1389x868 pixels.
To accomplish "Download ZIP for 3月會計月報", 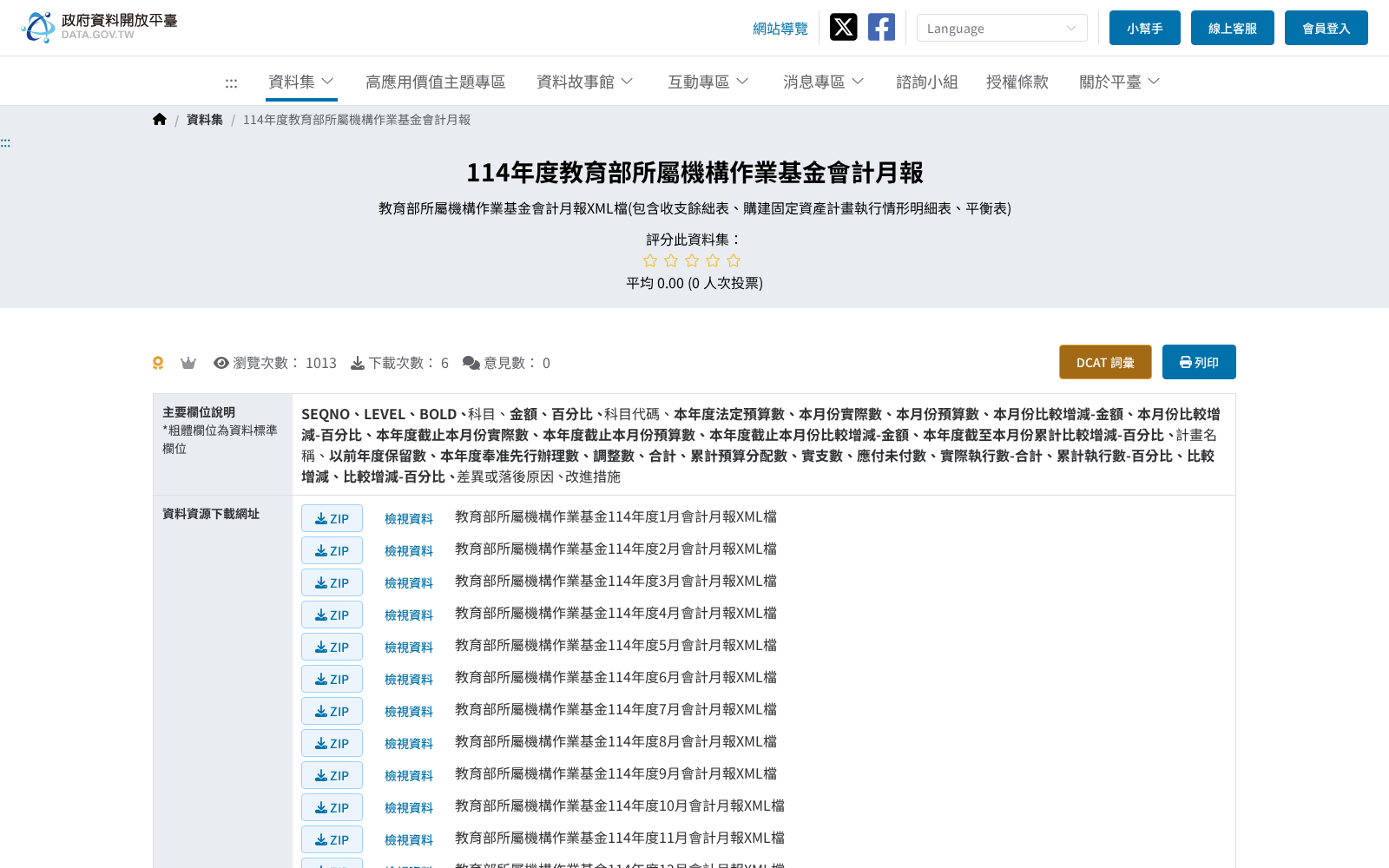I will [332, 582].
